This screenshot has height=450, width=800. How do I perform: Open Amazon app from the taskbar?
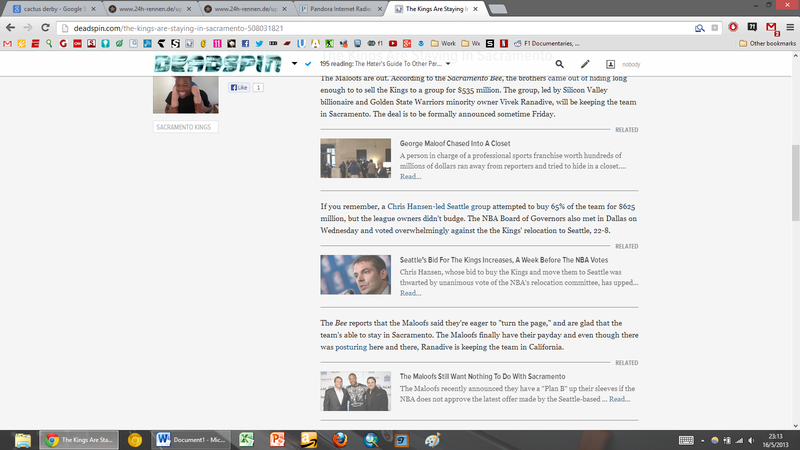coord(309,440)
